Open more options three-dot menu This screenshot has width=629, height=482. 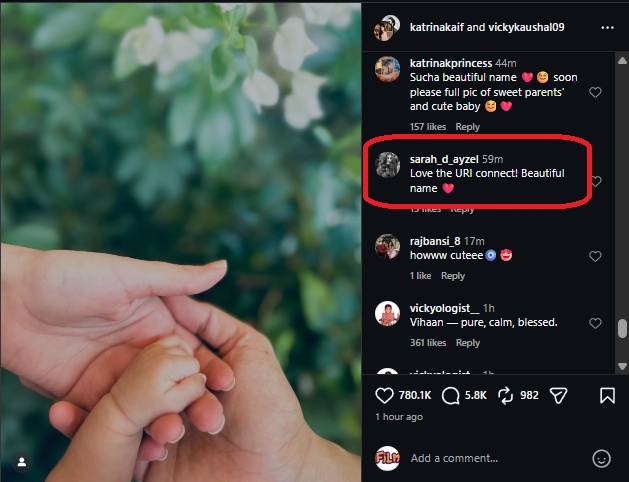[607, 27]
